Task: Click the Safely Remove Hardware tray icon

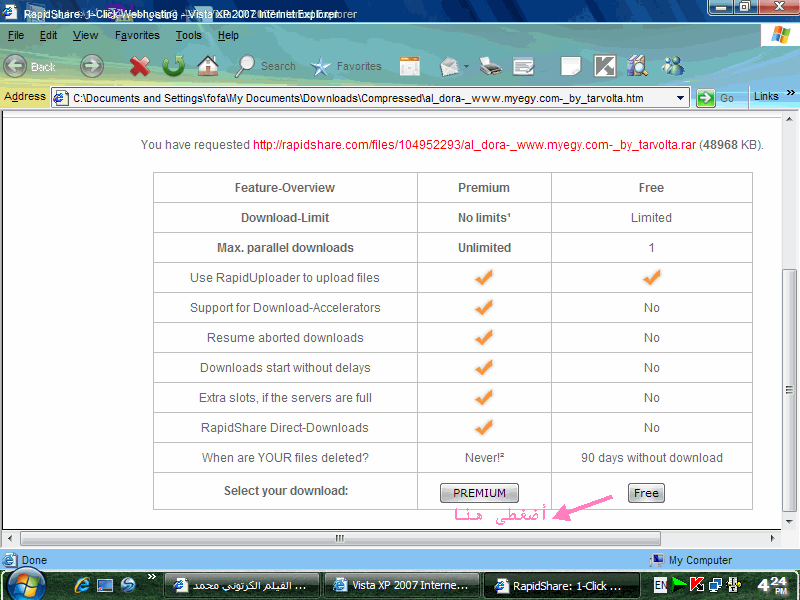Action: tap(734, 584)
